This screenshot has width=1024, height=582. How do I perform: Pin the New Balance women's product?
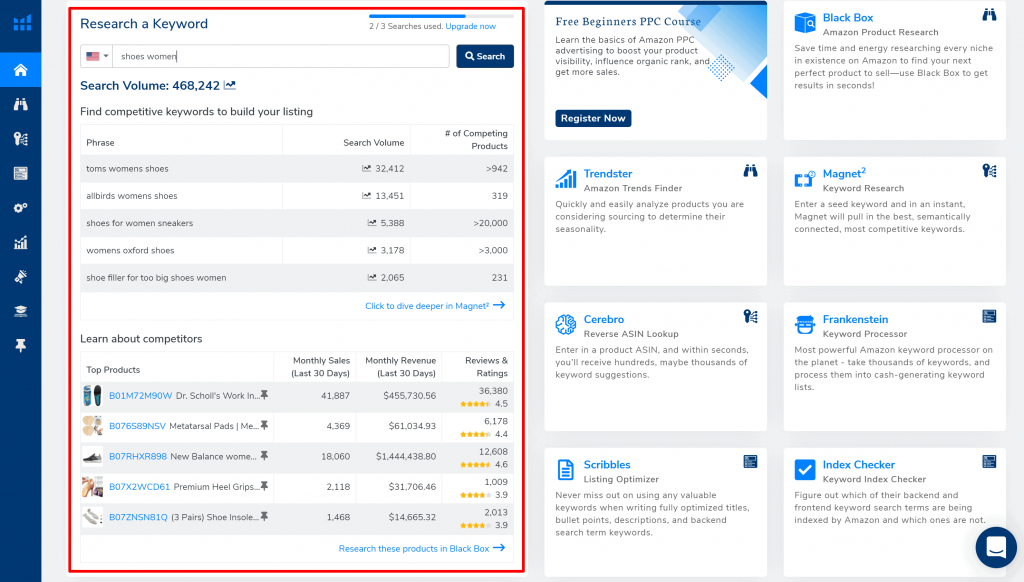click(x=264, y=456)
